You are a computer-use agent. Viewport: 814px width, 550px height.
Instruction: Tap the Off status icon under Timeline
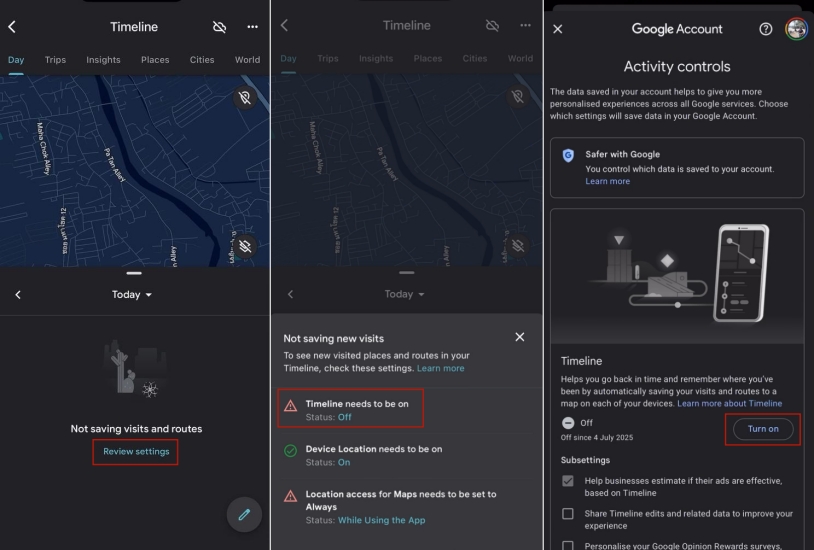568,423
